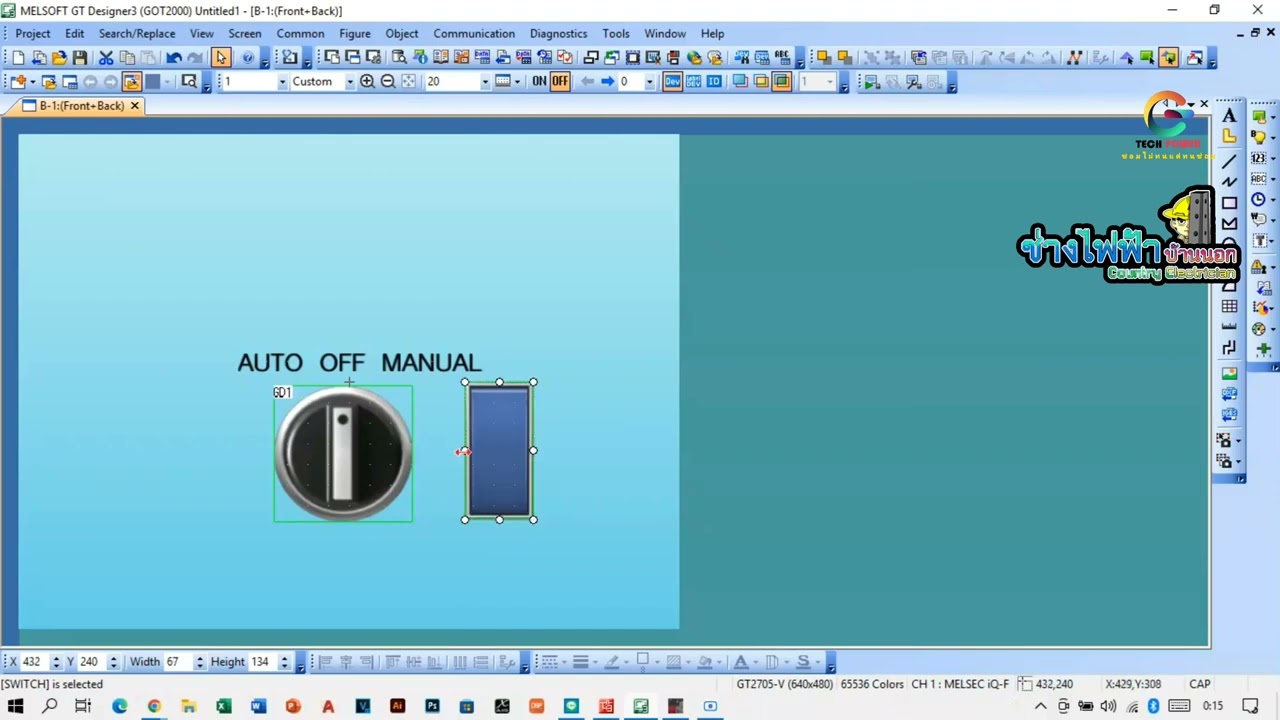Image resolution: width=1280 pixels, height=720 pixels.
Task: Open the Screen menu
Action: point(244,33)
